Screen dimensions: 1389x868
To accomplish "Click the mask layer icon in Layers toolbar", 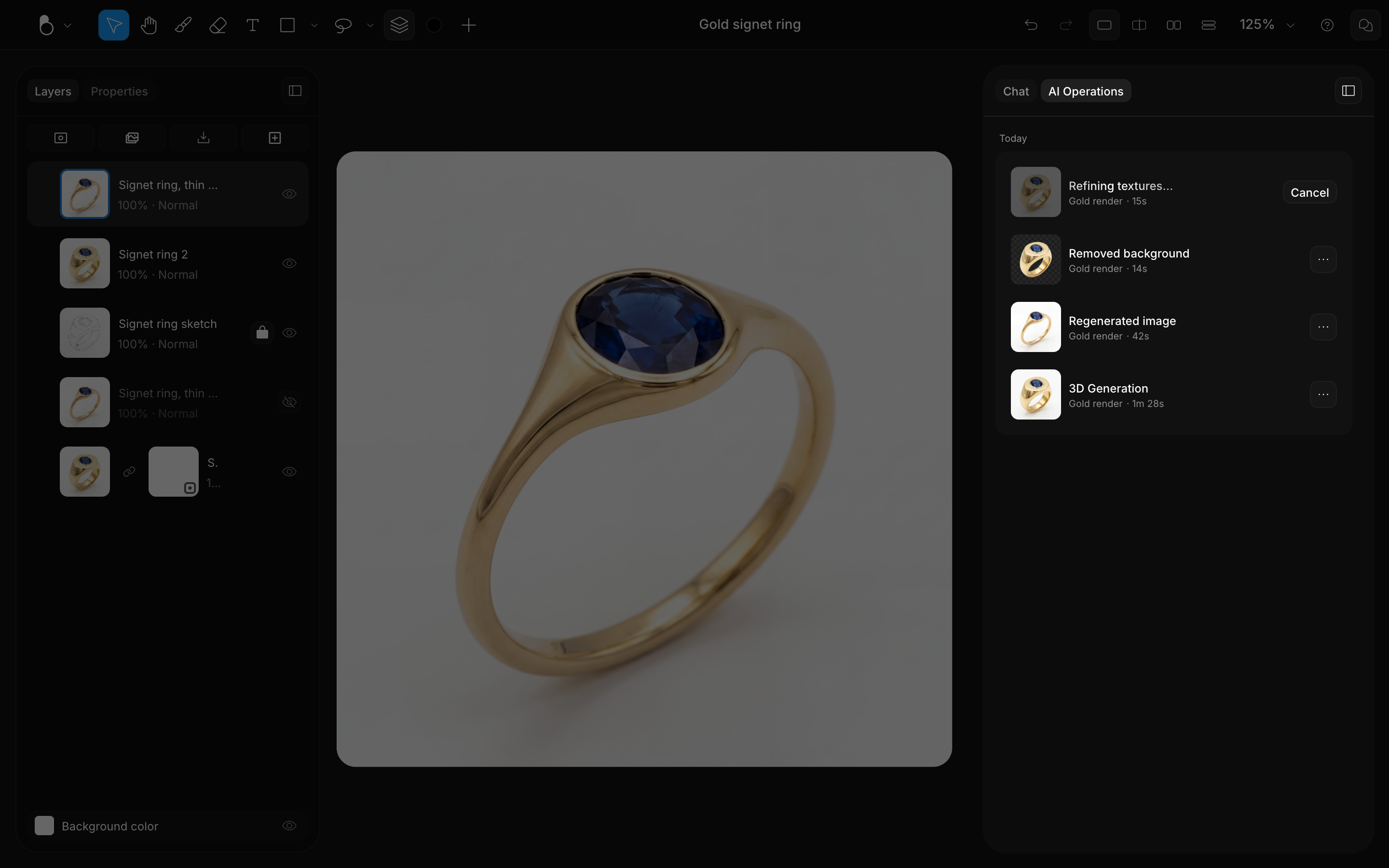I will [61, 138].
